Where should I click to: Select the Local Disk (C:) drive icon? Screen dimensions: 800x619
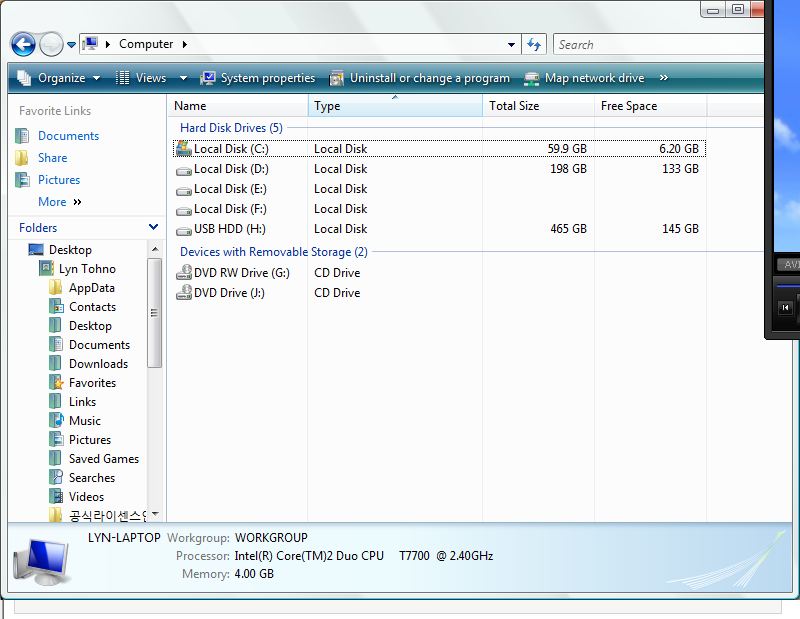click(x=184, y=149)
